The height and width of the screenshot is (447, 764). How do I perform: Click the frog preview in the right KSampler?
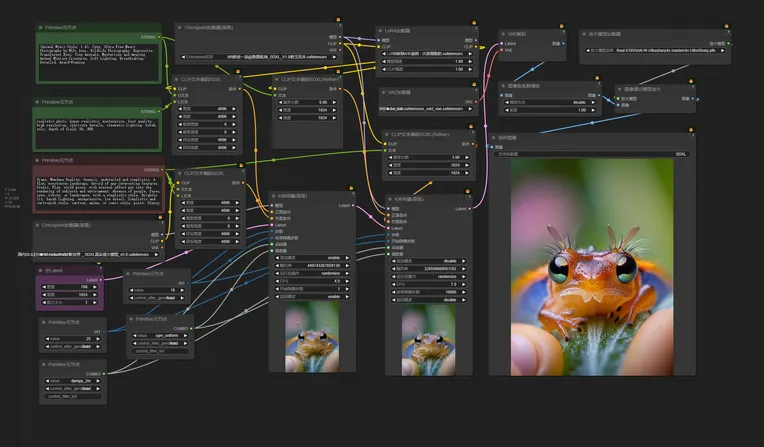pos(429,340)
